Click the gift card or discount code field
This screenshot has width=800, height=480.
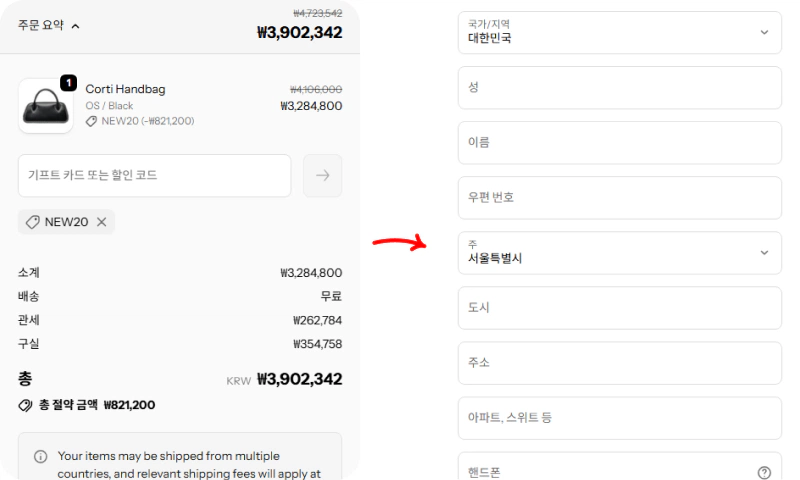click(155, 175)
